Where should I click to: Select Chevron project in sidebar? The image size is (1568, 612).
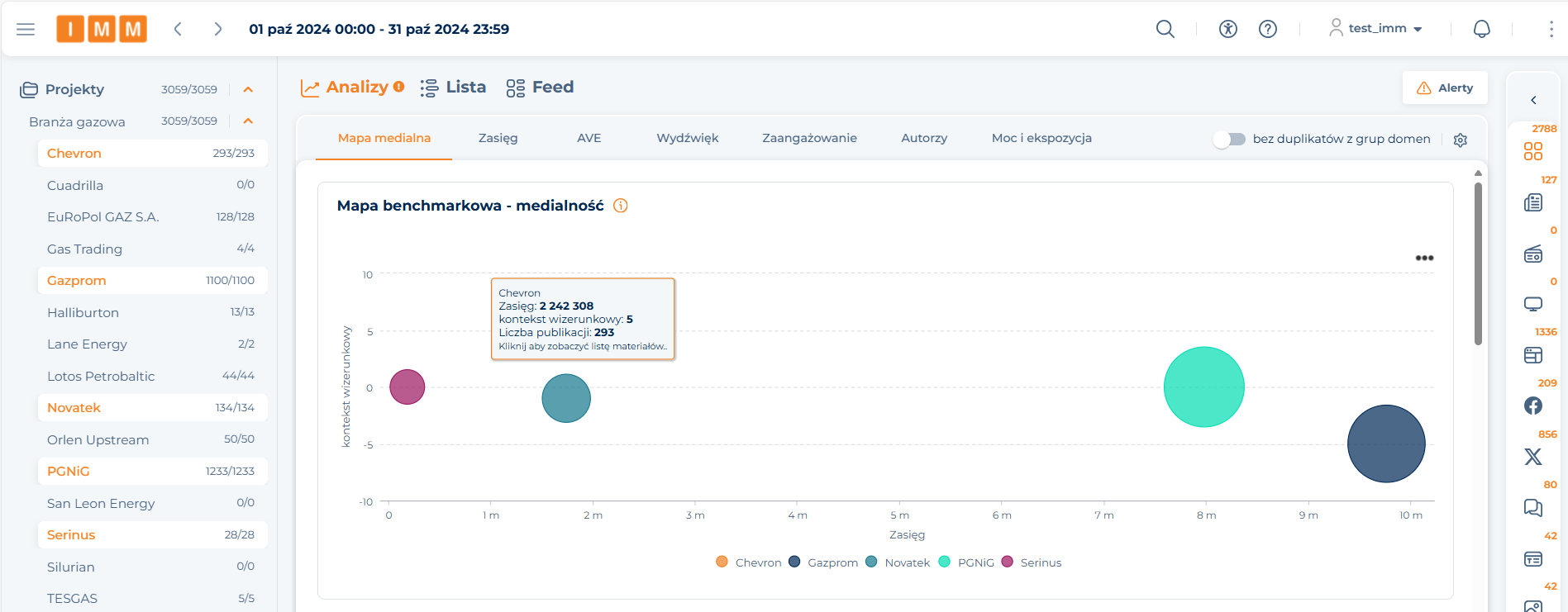[152, 153]
